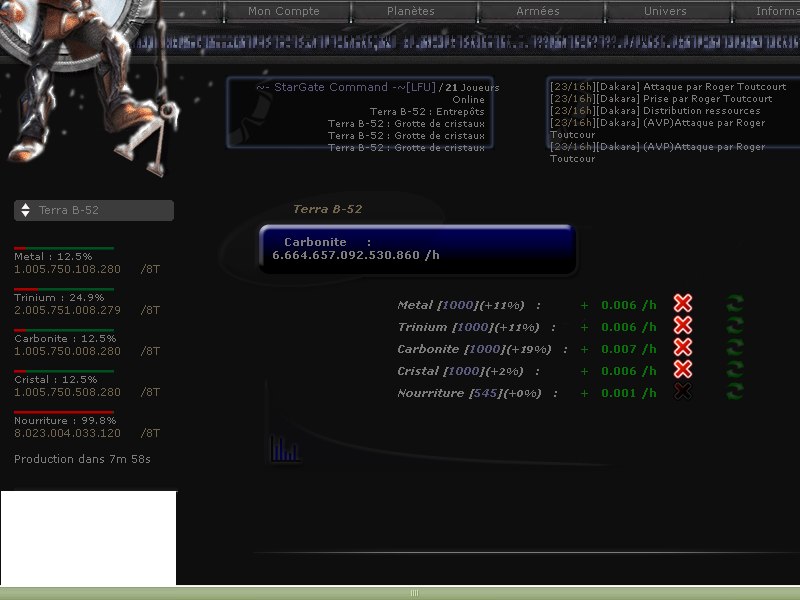The image size is (800, 600).
Task: Click the green refresh arrows for Metal
Action: pyautogui.click(x=736, y=304)
